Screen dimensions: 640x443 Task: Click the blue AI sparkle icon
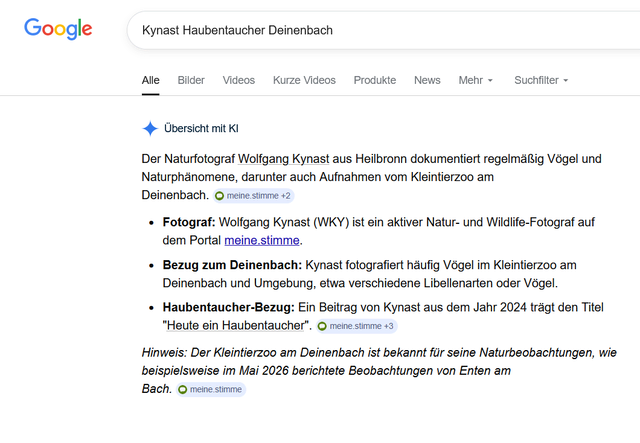150,129
